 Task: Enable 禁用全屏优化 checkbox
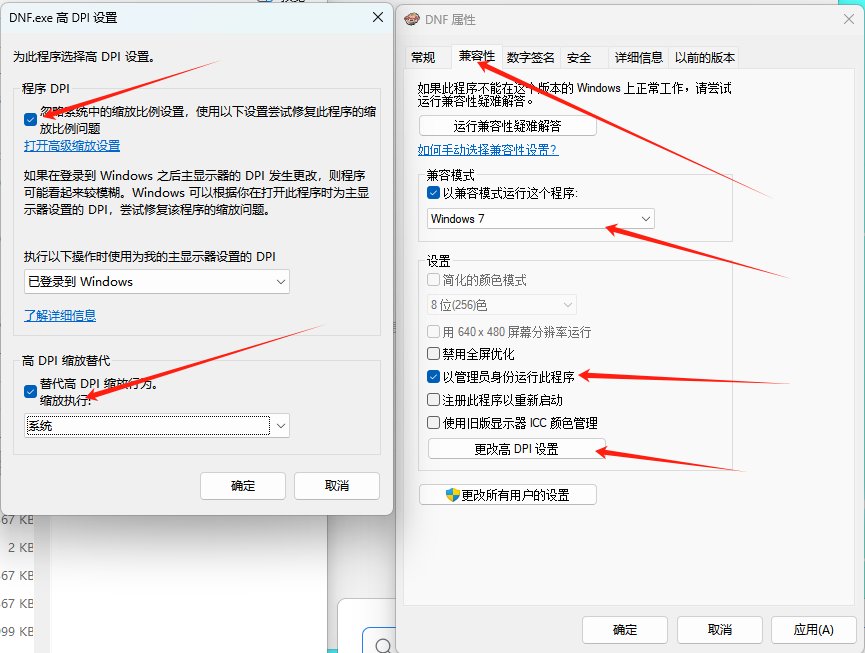[434, 354]
